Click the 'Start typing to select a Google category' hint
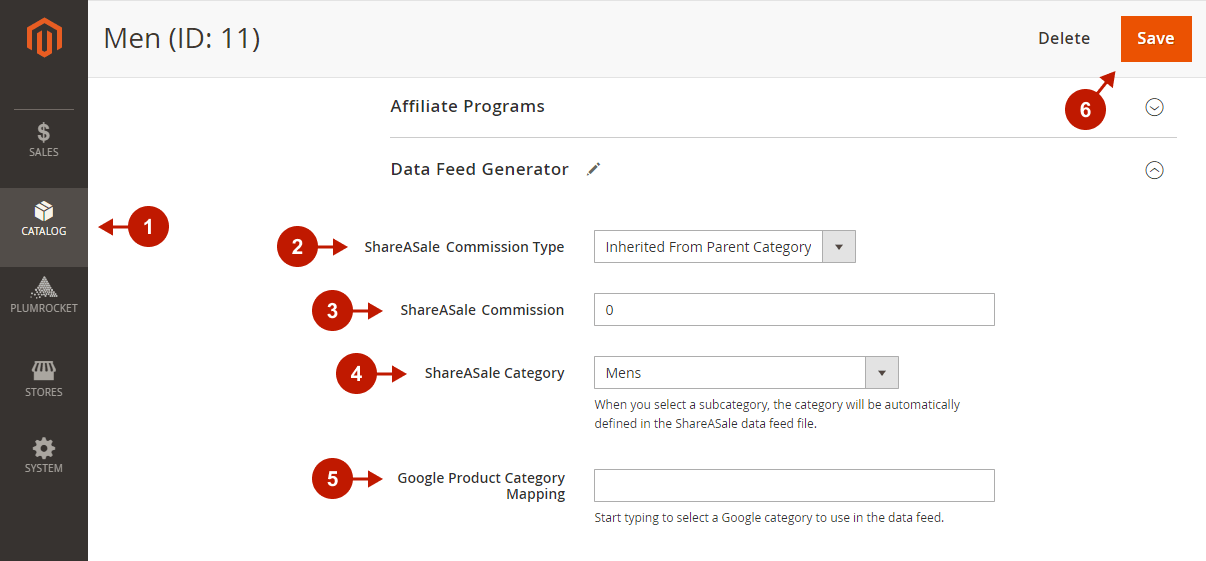1206x561 pixels. (x=769, y=518)
